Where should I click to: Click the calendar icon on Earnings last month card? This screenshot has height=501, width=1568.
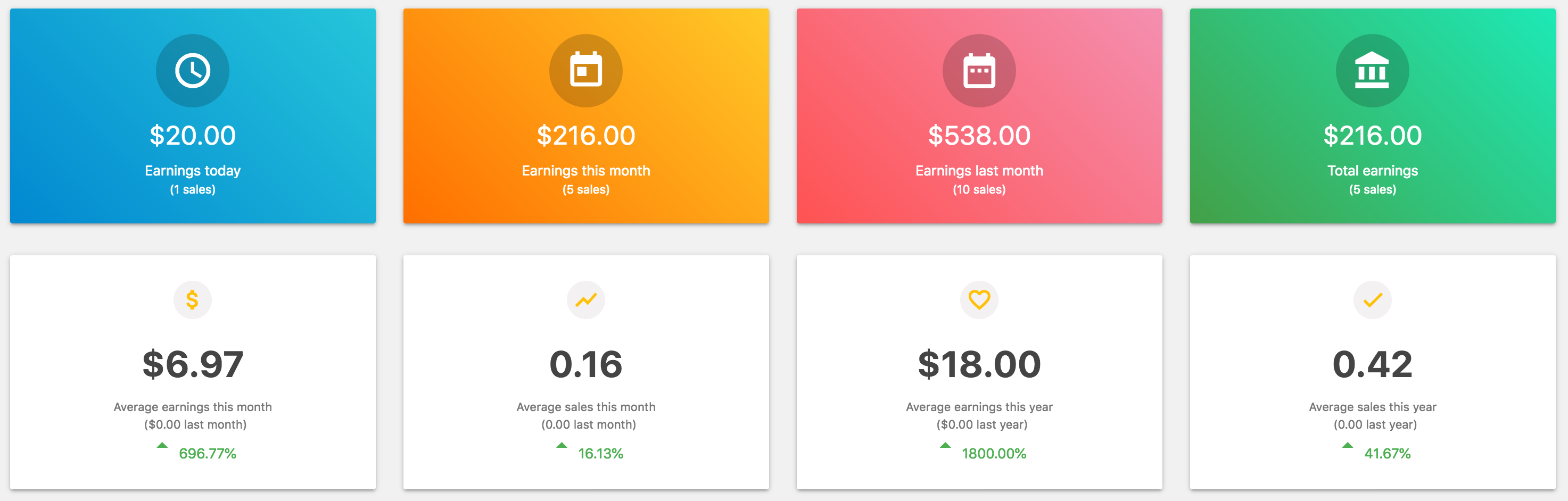click(x=979, y=71)
